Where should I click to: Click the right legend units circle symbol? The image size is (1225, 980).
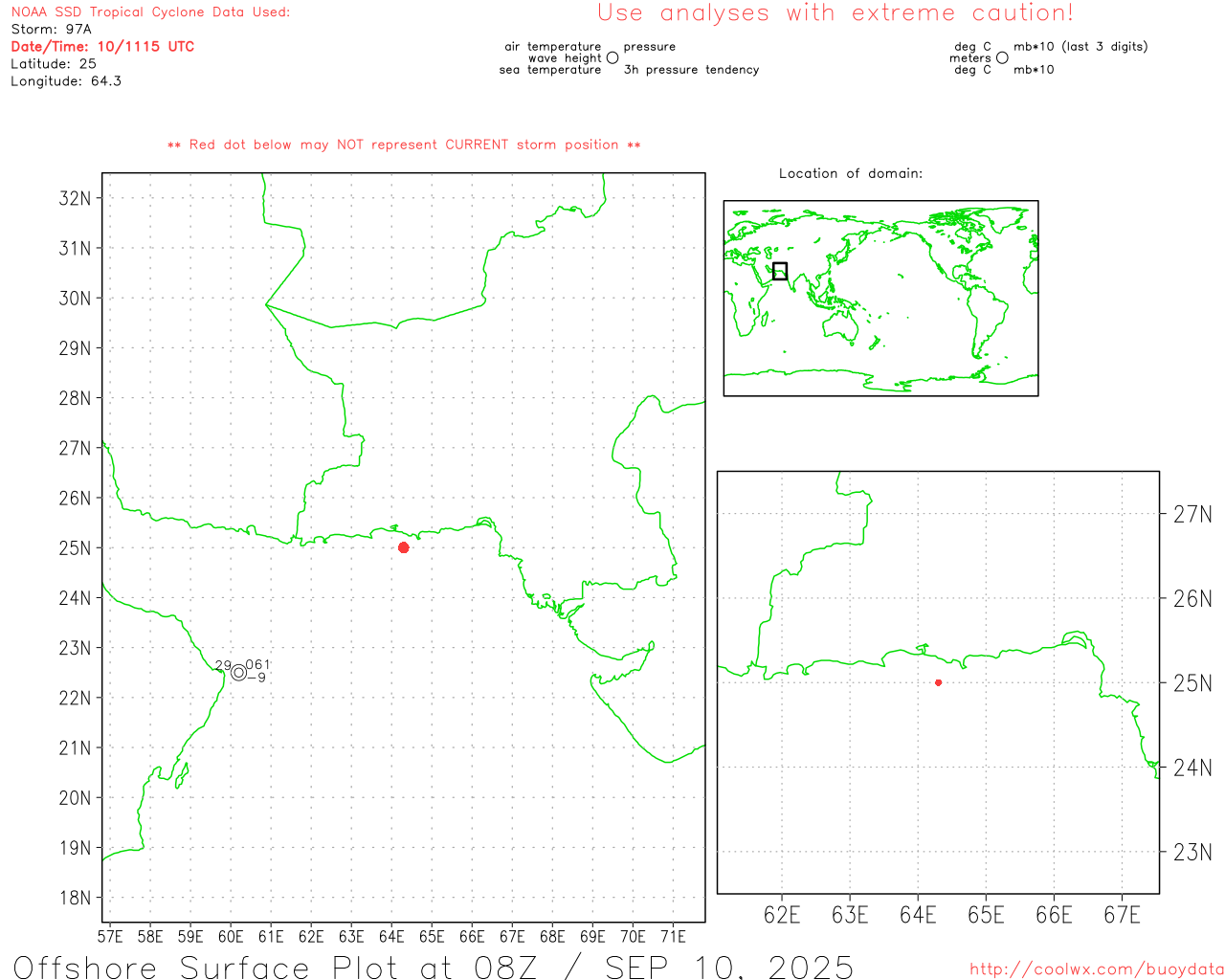click(1002, 57)
